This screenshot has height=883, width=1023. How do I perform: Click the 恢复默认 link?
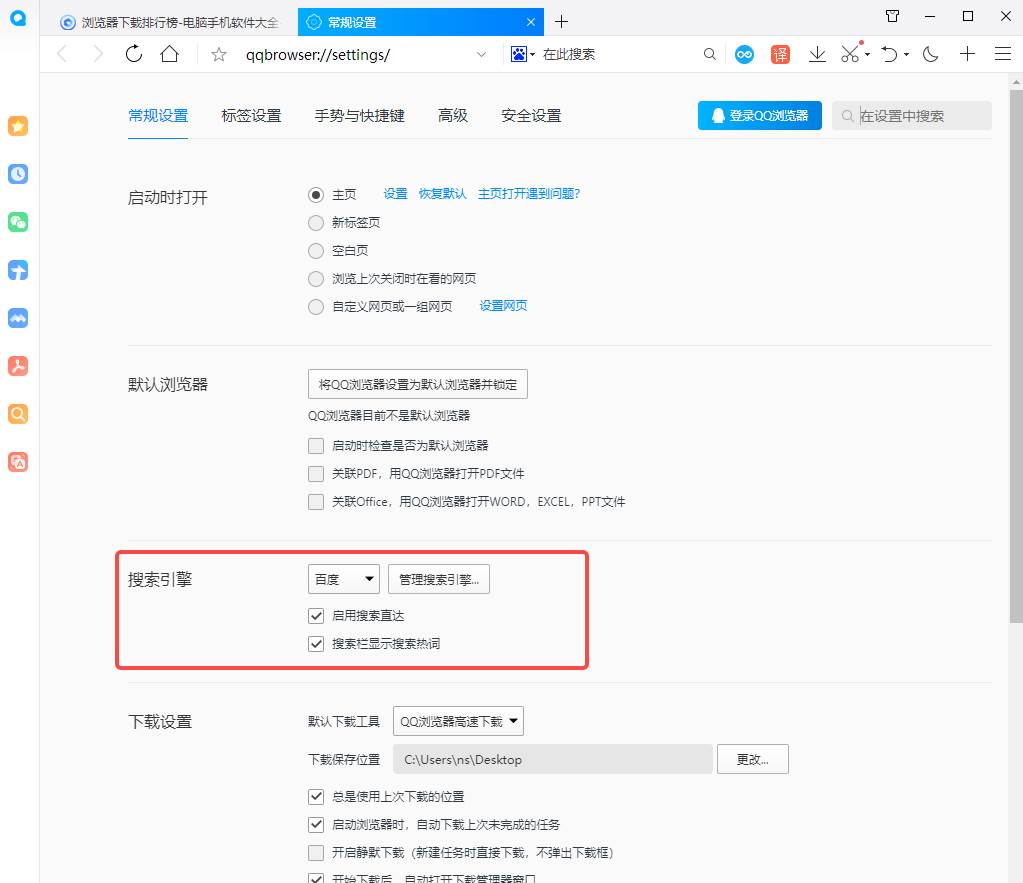tap(442, 194)
